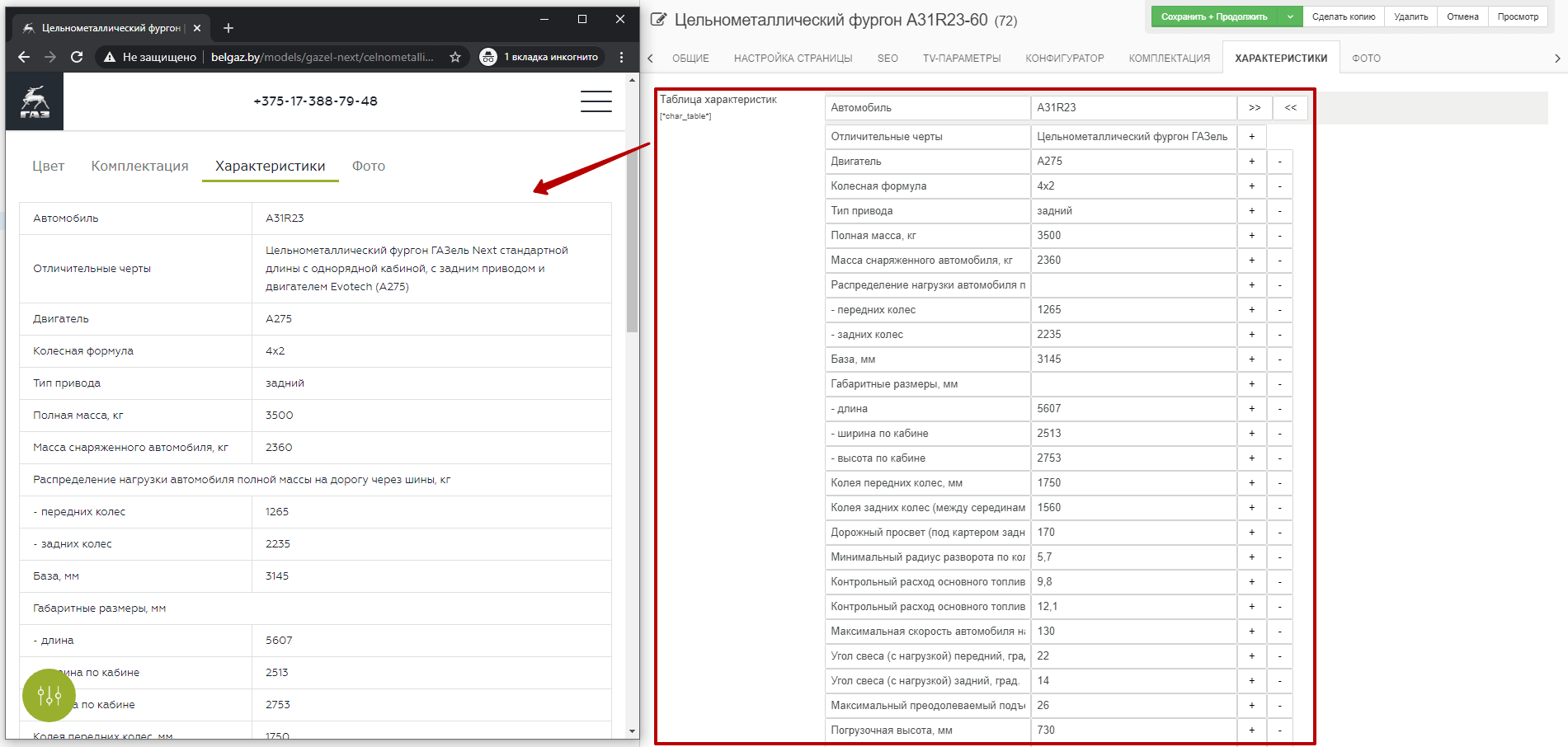Edit the value 5607 for длина
This screenshot has height=747, width=1568.
1133,409
